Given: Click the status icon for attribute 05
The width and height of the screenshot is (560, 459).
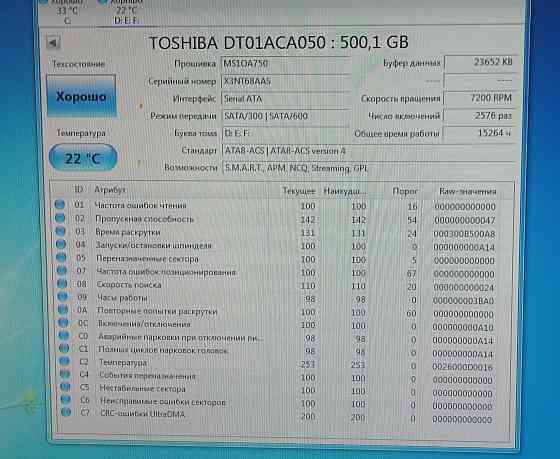Looking at the screenshot, I should (61, 258).
